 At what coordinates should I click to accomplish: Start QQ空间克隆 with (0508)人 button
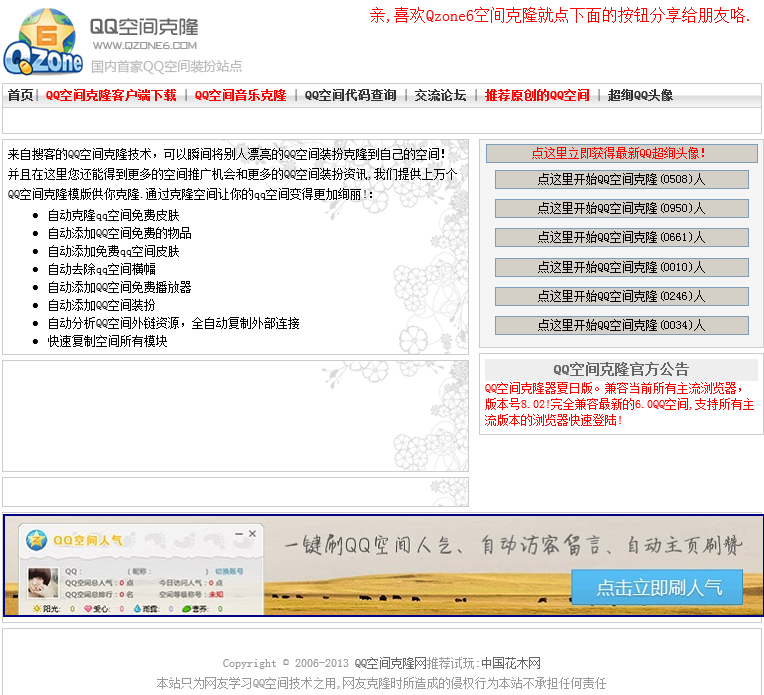pyautogui.click(x=621, y=179)
